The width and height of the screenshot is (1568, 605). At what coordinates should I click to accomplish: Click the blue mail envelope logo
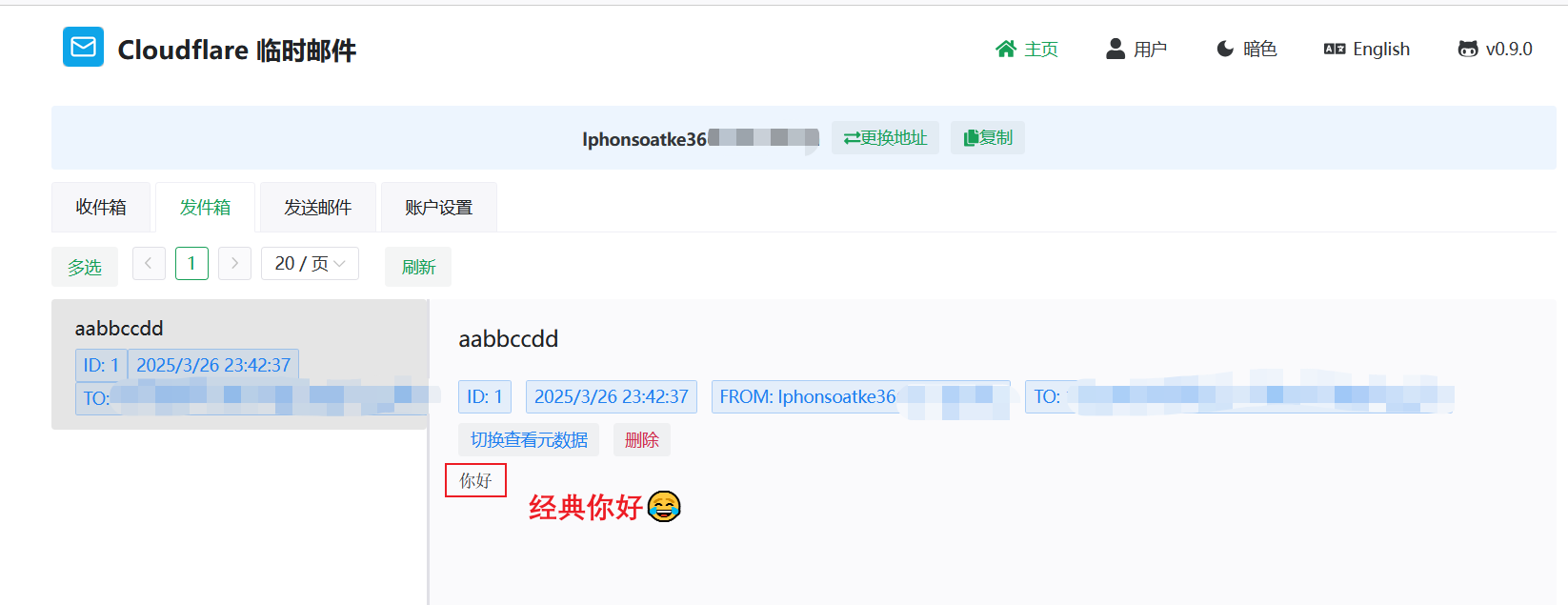point(83,47)
